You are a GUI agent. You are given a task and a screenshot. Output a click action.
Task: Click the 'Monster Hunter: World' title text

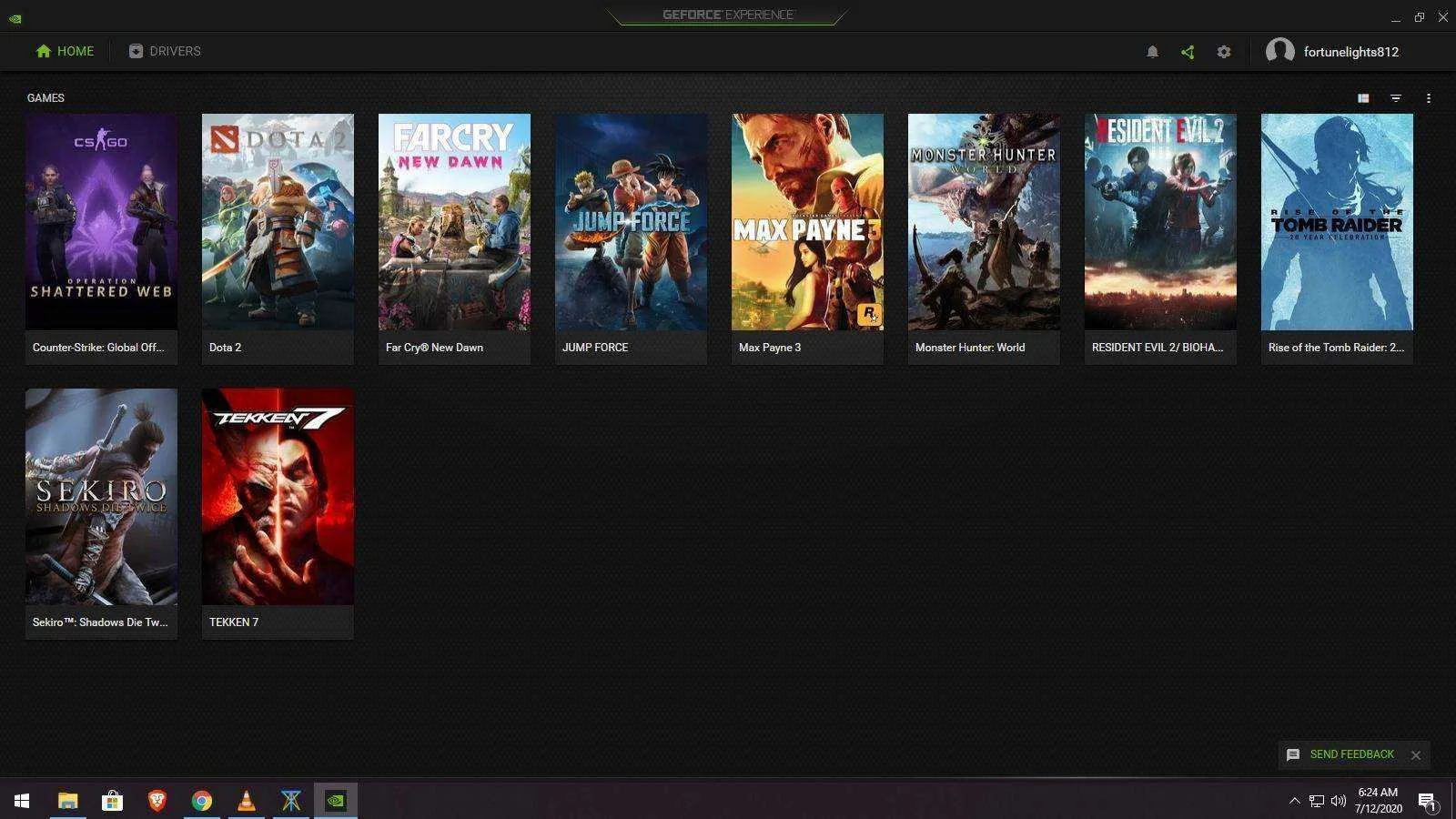pos(970,348)
